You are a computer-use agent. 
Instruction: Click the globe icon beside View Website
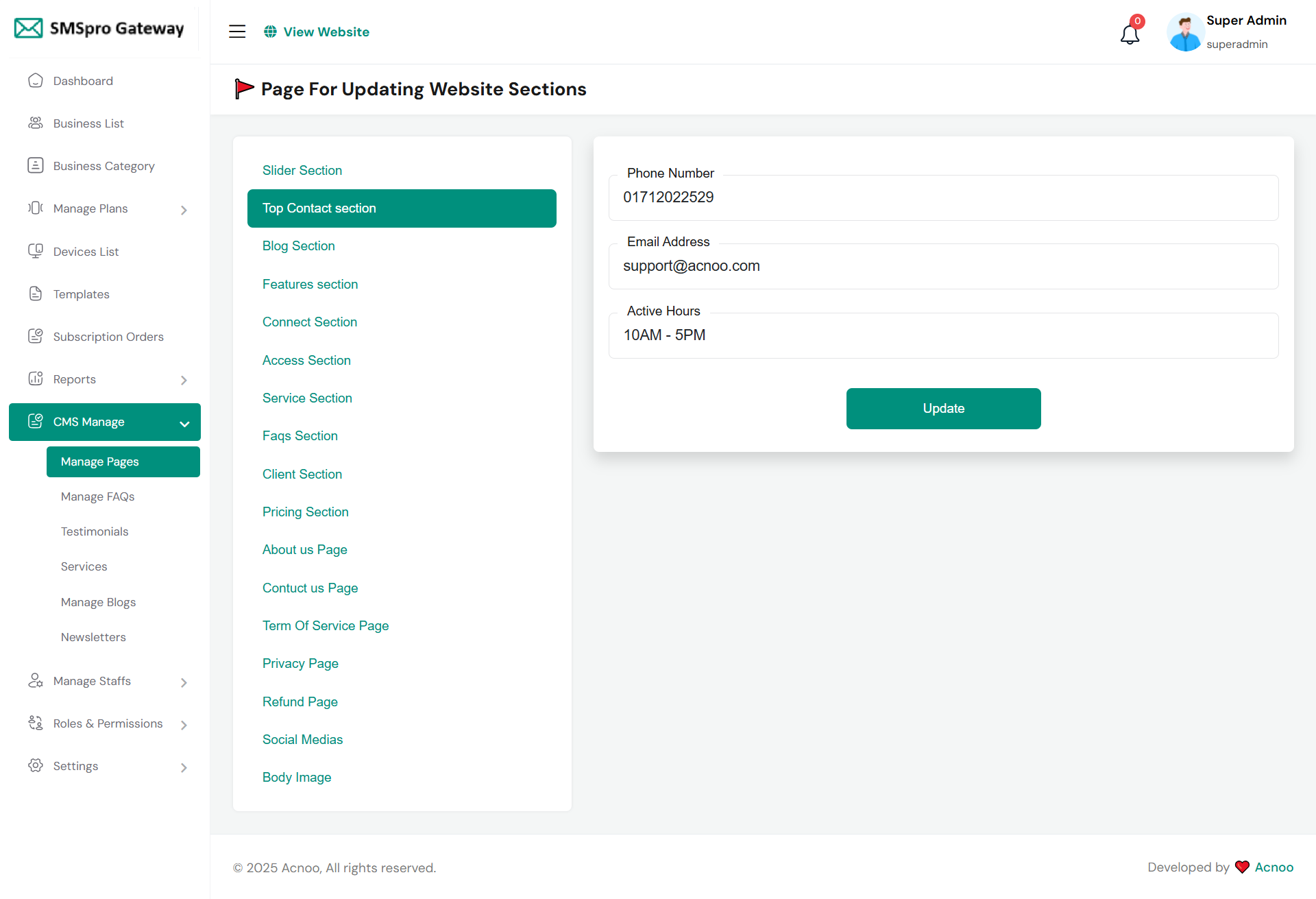click(x=271, y=32)
